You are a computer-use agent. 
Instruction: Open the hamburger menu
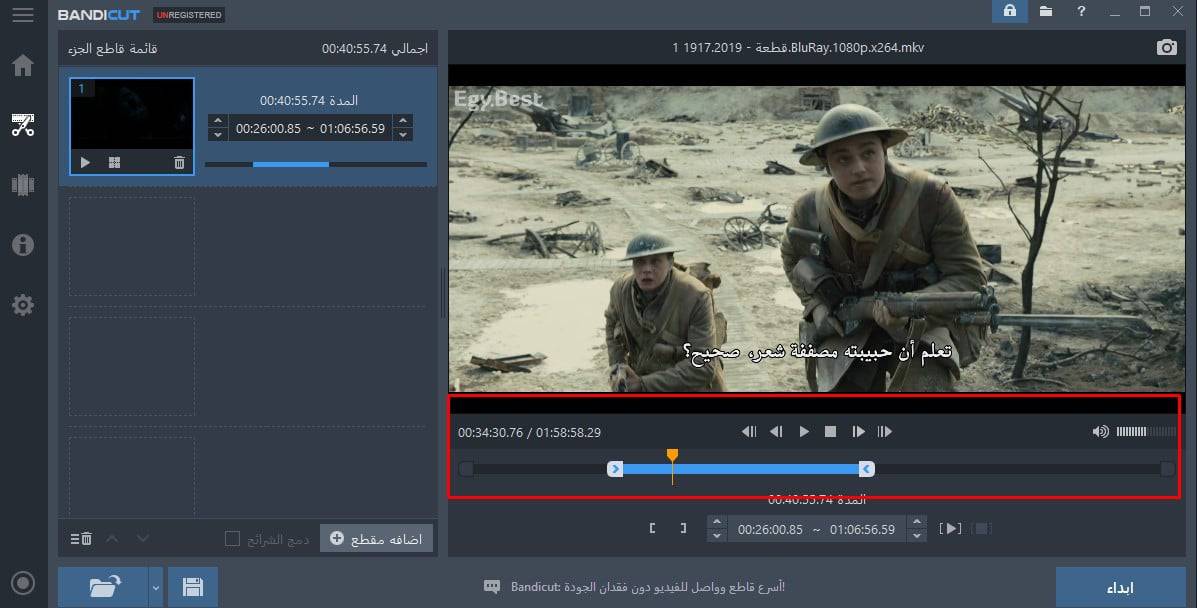(23, 15)
